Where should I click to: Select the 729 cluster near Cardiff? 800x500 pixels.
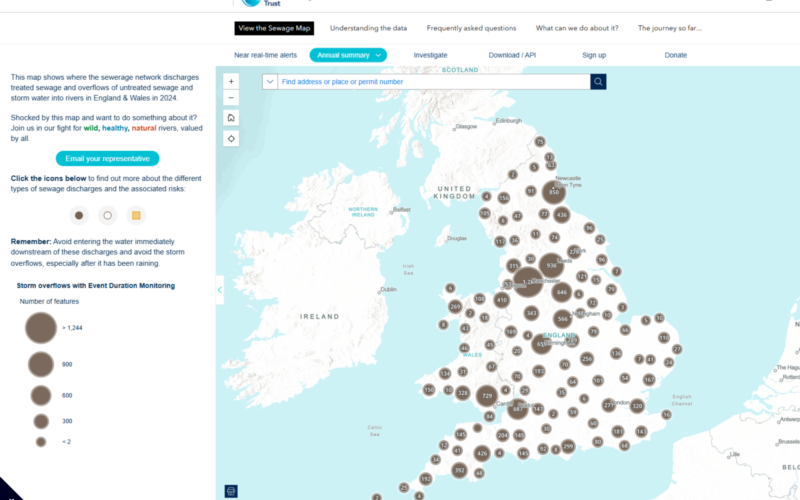tap(487, 396)
